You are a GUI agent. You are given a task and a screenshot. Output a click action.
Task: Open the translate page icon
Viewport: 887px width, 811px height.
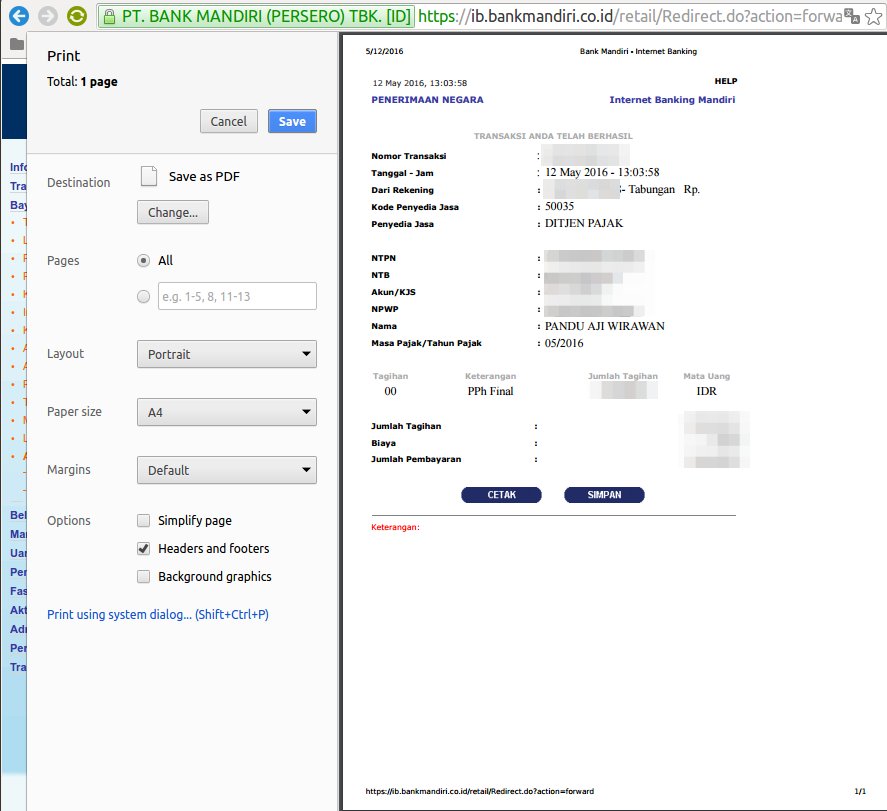point(851,16)
